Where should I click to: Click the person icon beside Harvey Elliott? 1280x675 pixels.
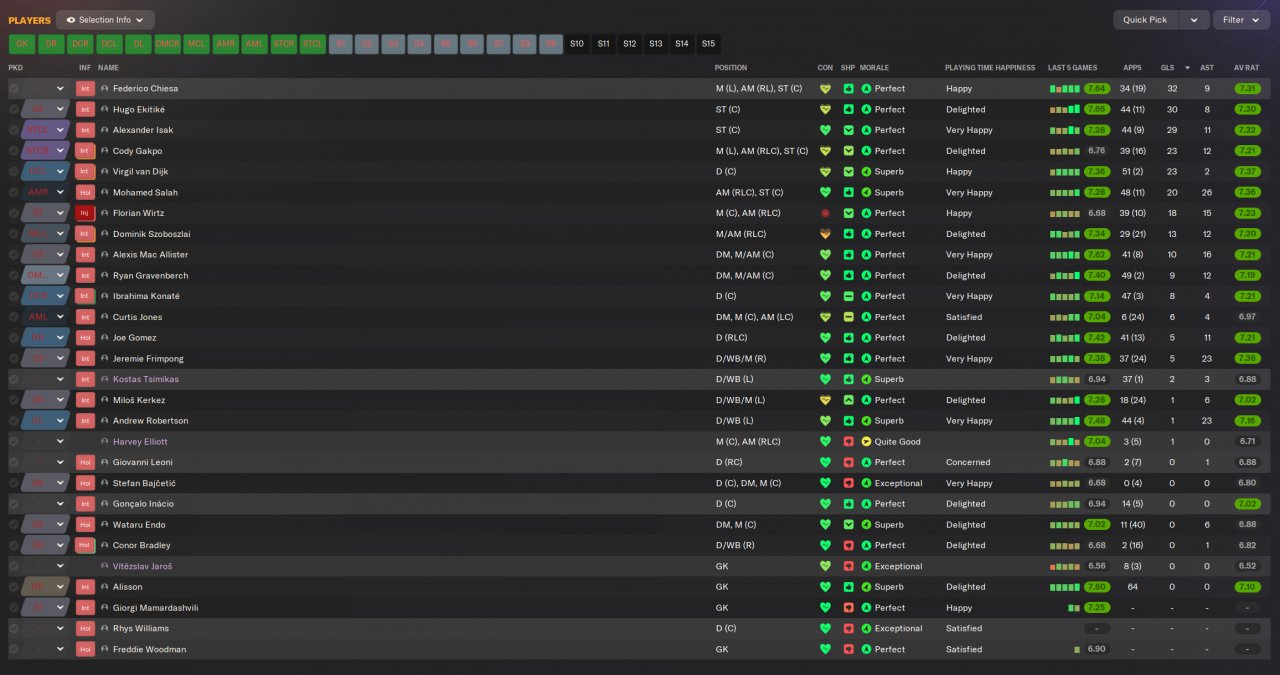pyautogui.click(x=105, y=441)
